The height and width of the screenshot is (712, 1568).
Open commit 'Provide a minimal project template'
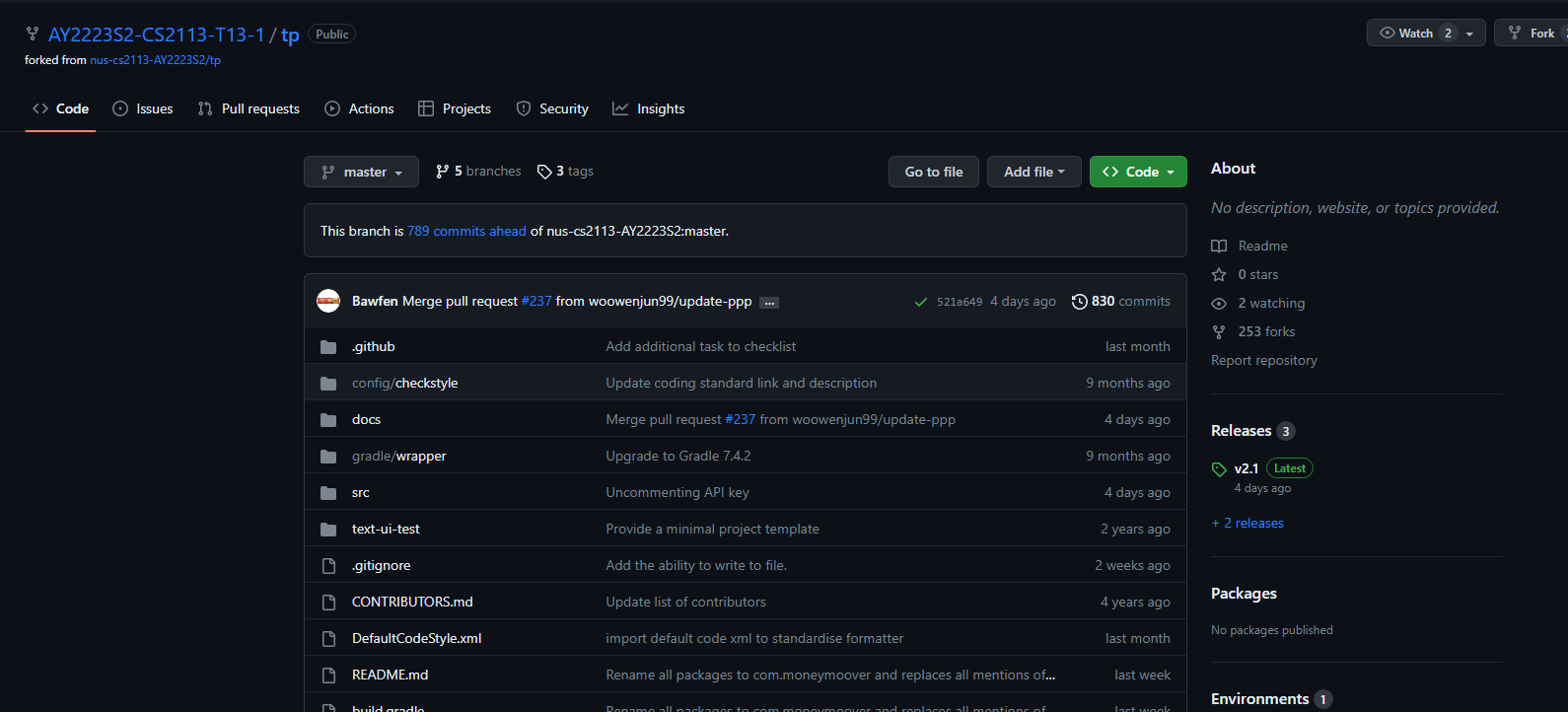click(x=712, y=529)
